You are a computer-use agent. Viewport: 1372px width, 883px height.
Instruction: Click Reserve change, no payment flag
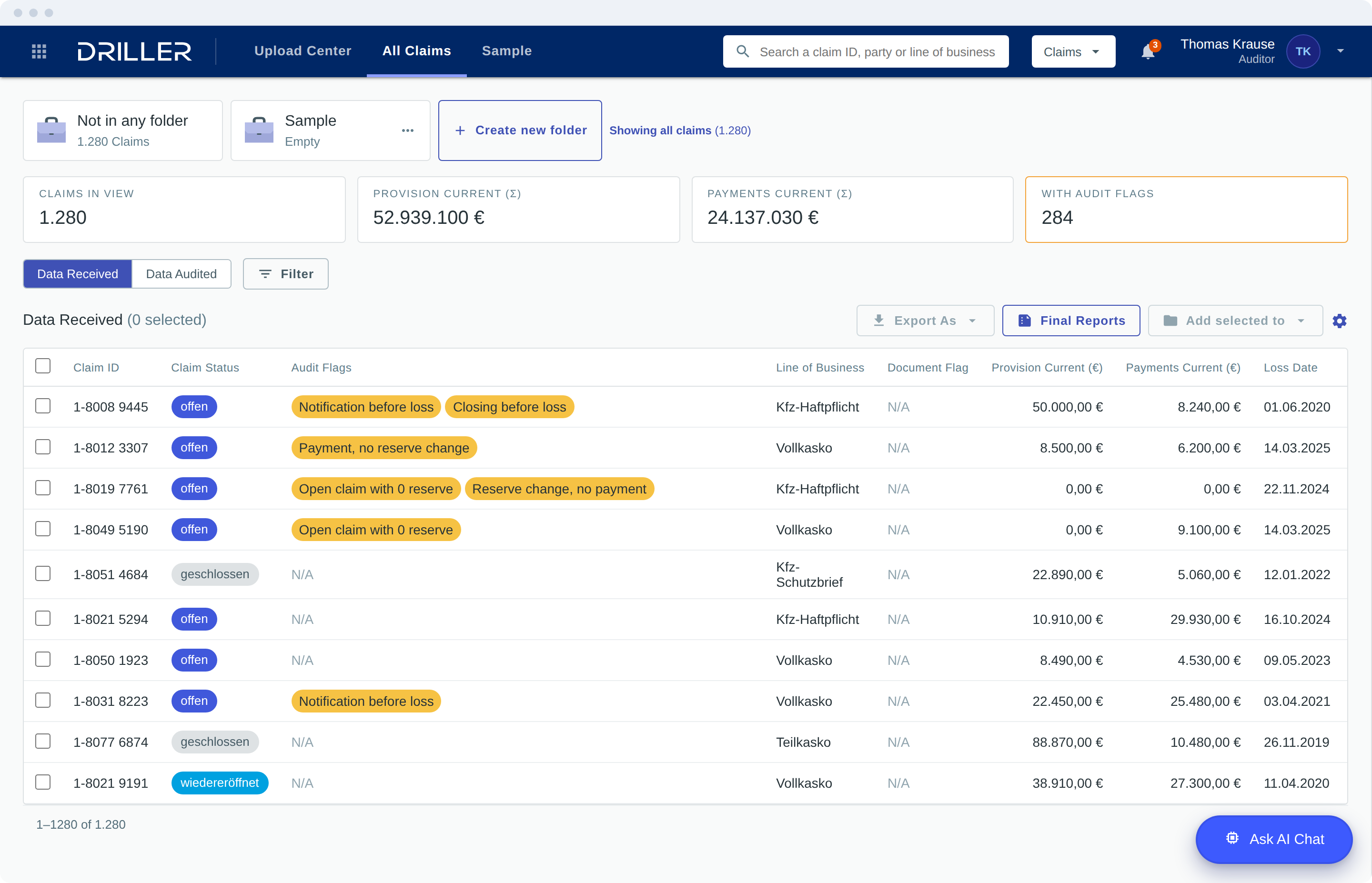coord(559,489)
